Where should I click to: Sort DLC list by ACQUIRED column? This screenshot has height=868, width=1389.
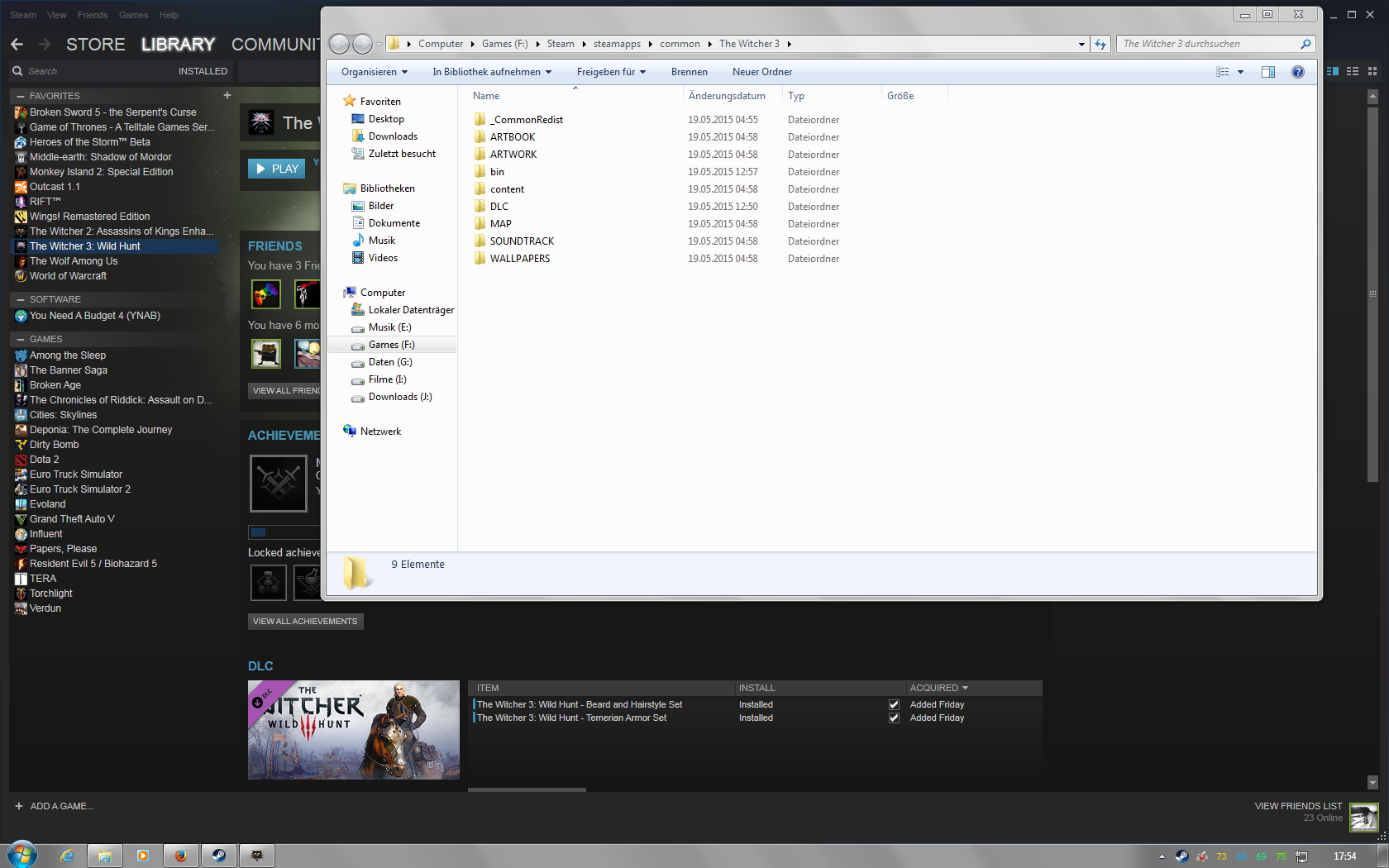coord(939,688)
